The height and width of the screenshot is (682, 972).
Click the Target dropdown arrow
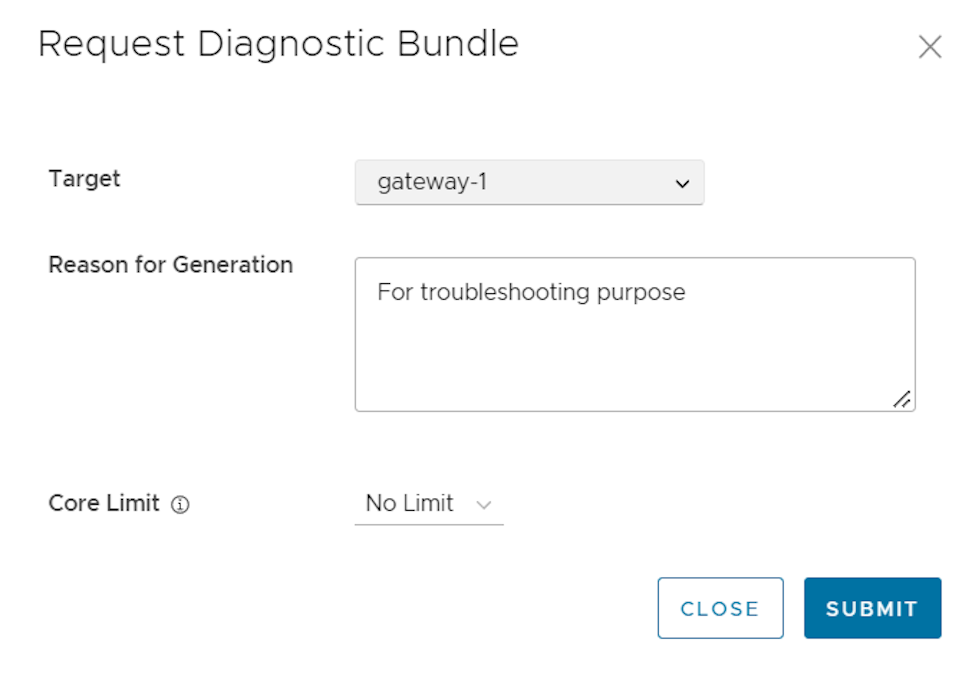click(682, 184)
